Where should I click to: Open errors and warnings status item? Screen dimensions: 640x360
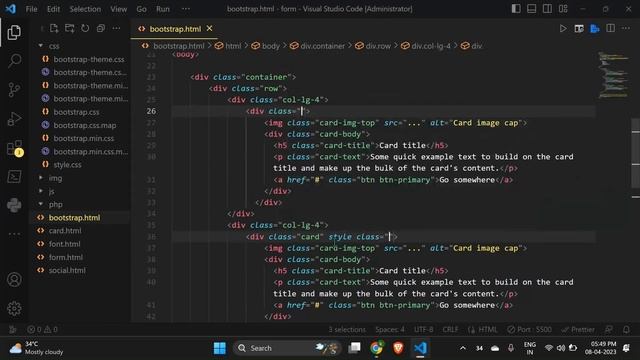pos(42,329)
